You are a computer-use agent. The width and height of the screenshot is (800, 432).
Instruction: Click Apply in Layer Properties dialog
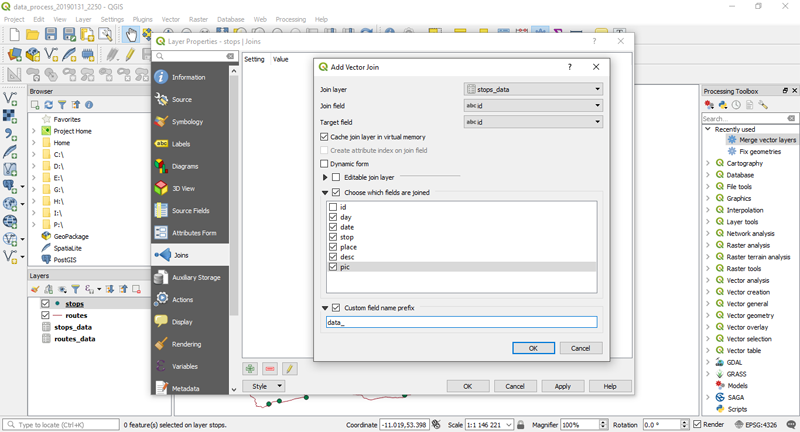pyautogui.click(x=563, y=386)
